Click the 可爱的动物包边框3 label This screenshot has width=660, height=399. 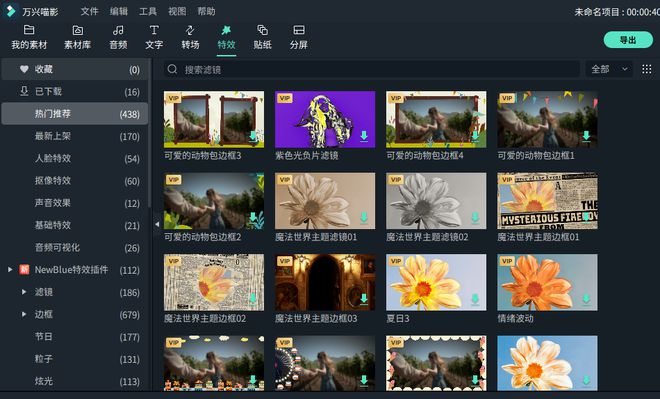pyautogui.click(x=202, y=156)
